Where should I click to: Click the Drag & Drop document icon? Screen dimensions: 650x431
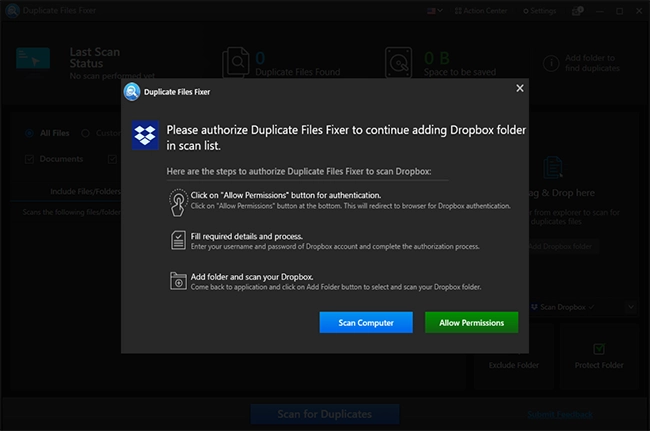click(553, 167)
